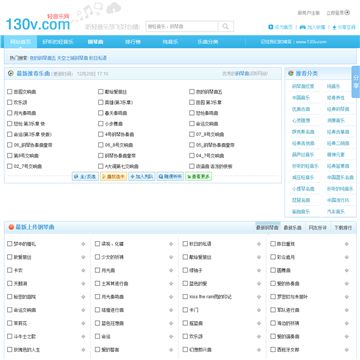Add 少女的祈祷 using its plus icon
360x360 pixels.
171,257
